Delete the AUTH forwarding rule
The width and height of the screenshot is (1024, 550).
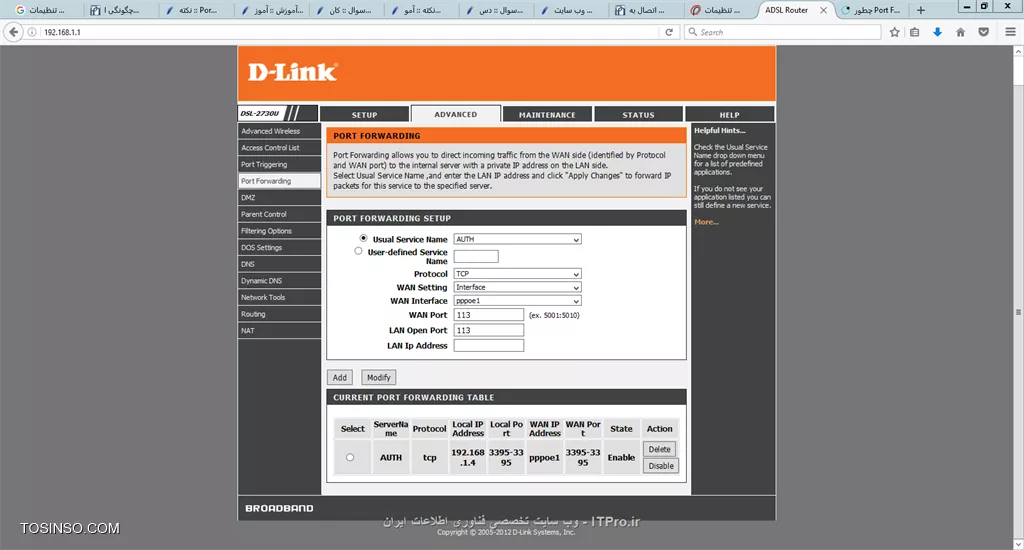(x=660, y=449)
